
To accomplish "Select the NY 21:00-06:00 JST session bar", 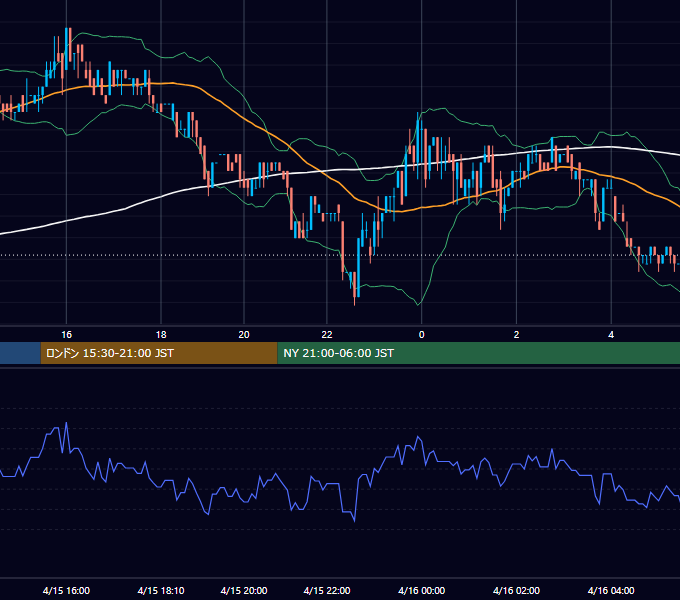I will click(479, 353).
